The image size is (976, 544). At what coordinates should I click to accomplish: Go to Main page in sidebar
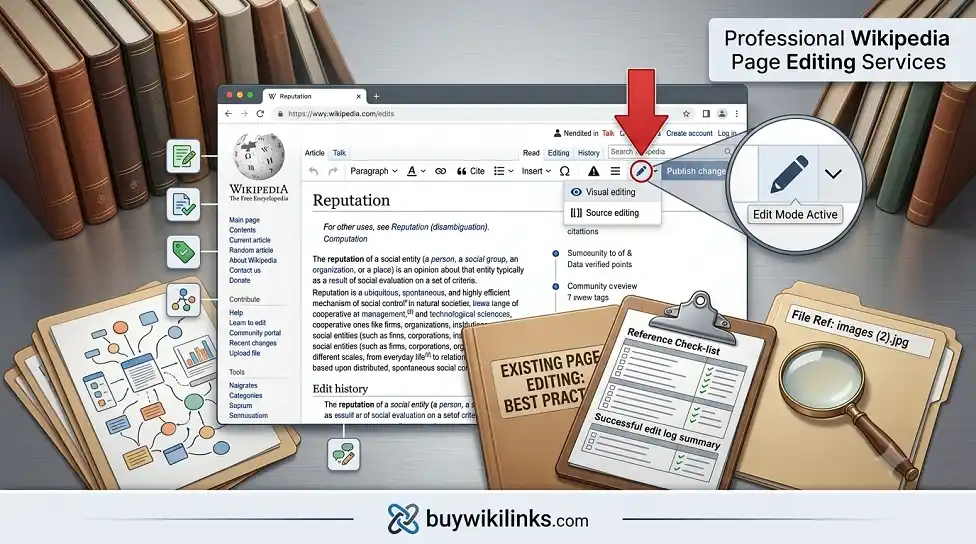[x=244, y=220]
